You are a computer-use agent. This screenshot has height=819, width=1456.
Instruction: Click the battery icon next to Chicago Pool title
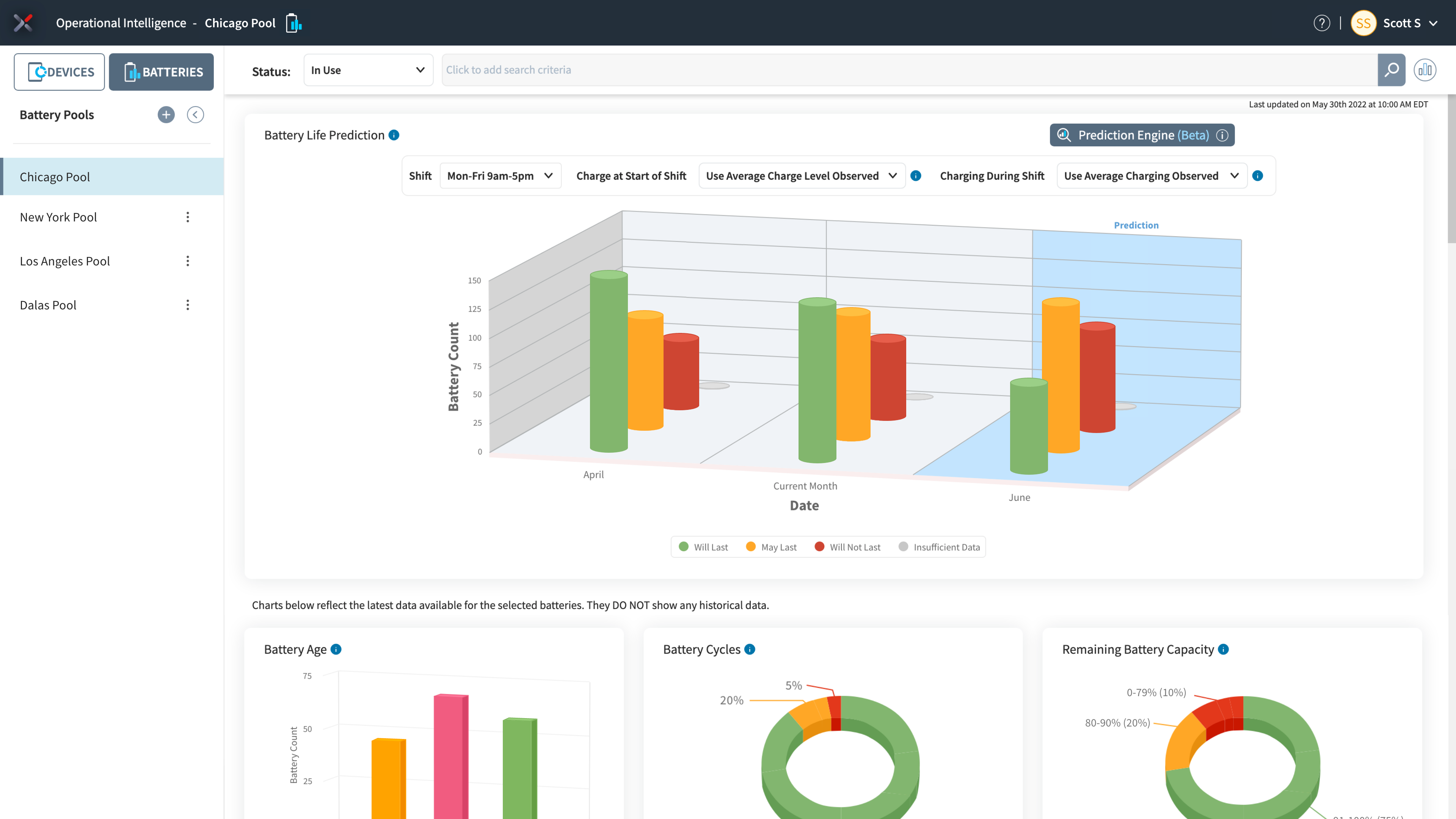(x=293, y=23)
